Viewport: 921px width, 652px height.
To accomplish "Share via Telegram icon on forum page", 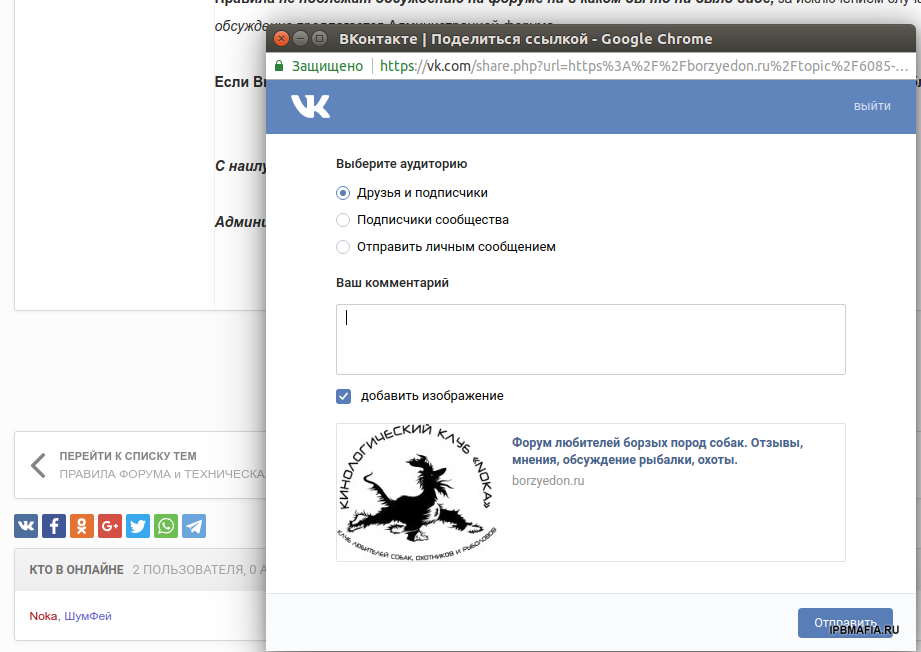I will tap(194, 526).
